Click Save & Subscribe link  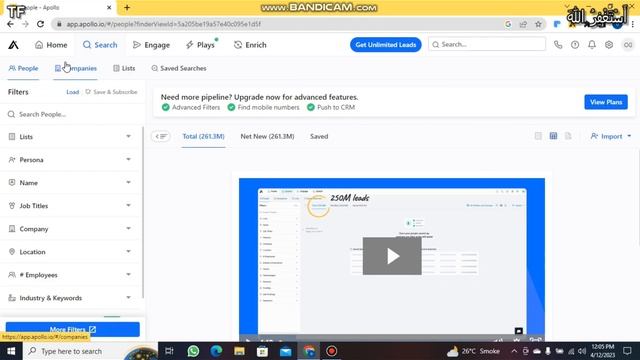111,92
